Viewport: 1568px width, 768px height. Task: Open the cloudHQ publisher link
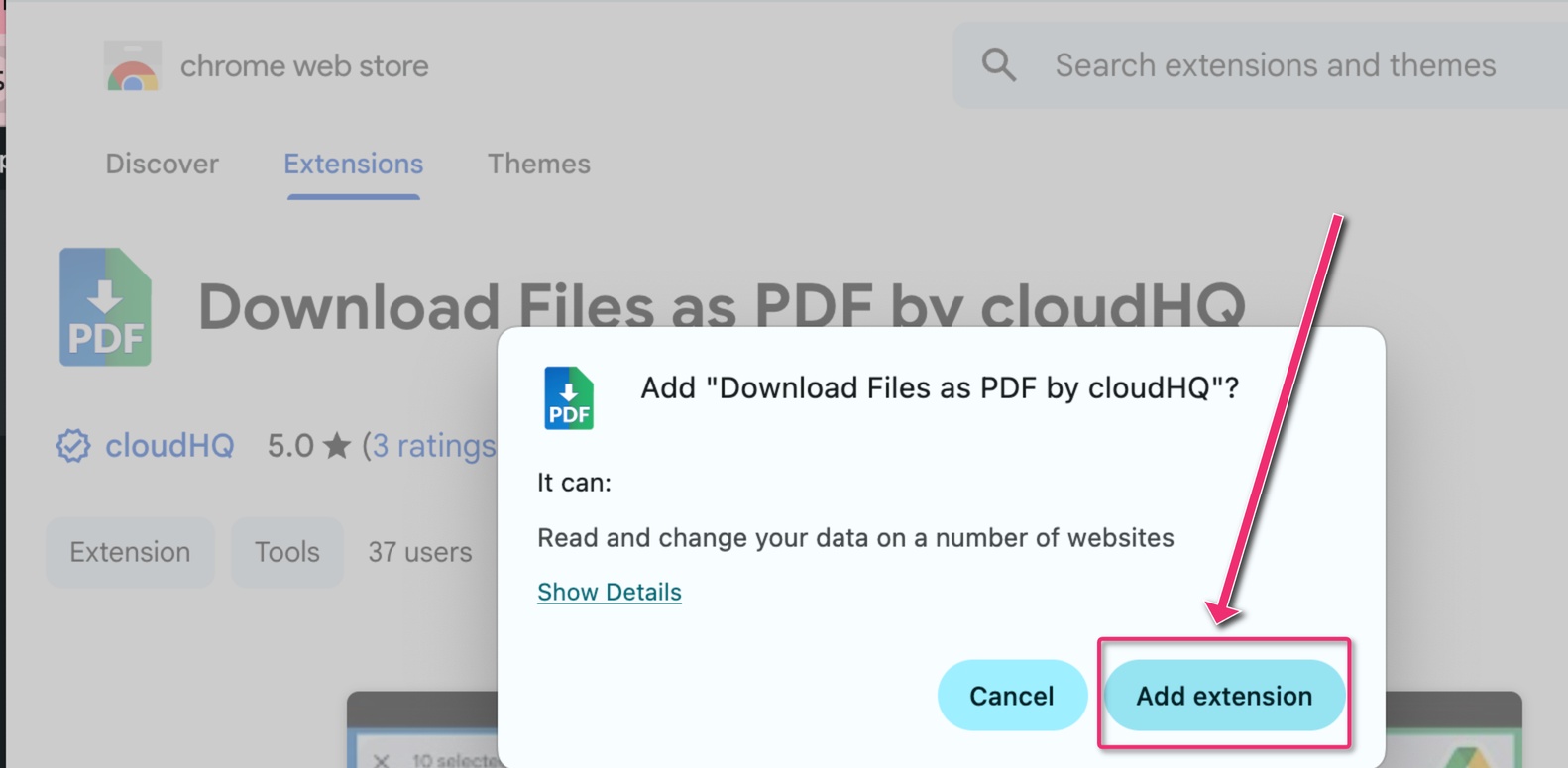pos(169,446)
